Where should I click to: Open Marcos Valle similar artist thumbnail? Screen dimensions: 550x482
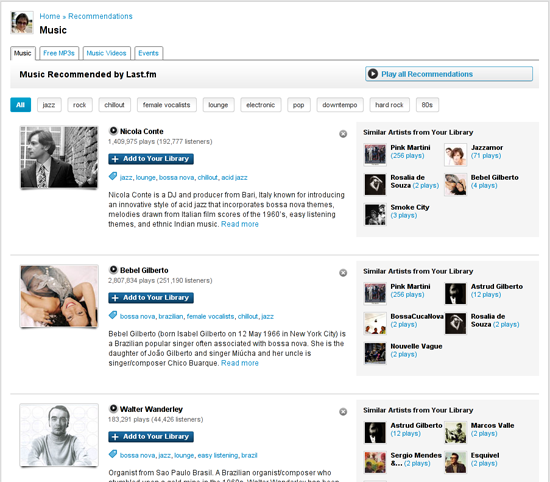coord(455,433)
